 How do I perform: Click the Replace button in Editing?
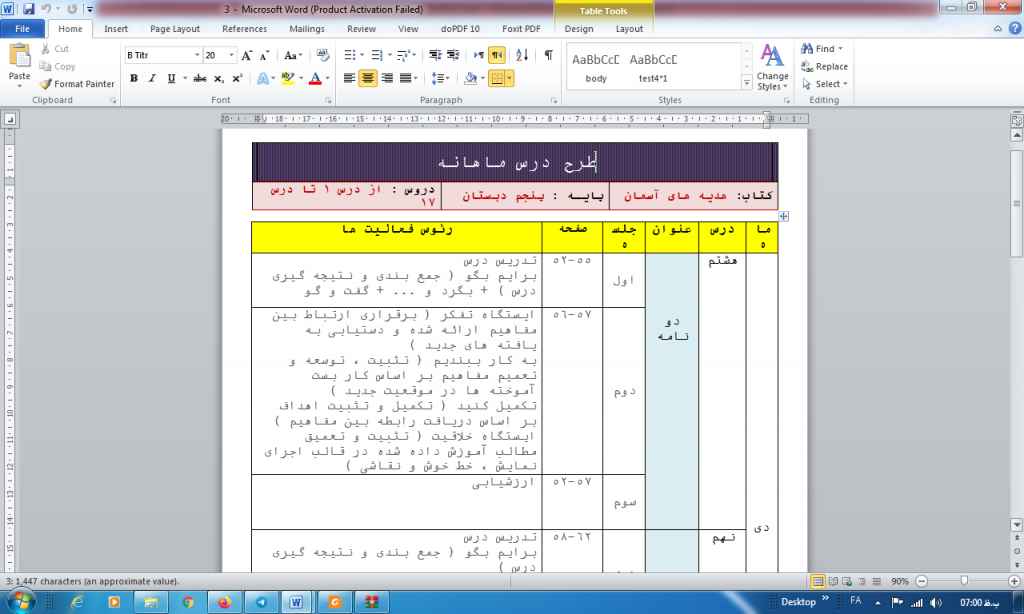pos(824,66)
